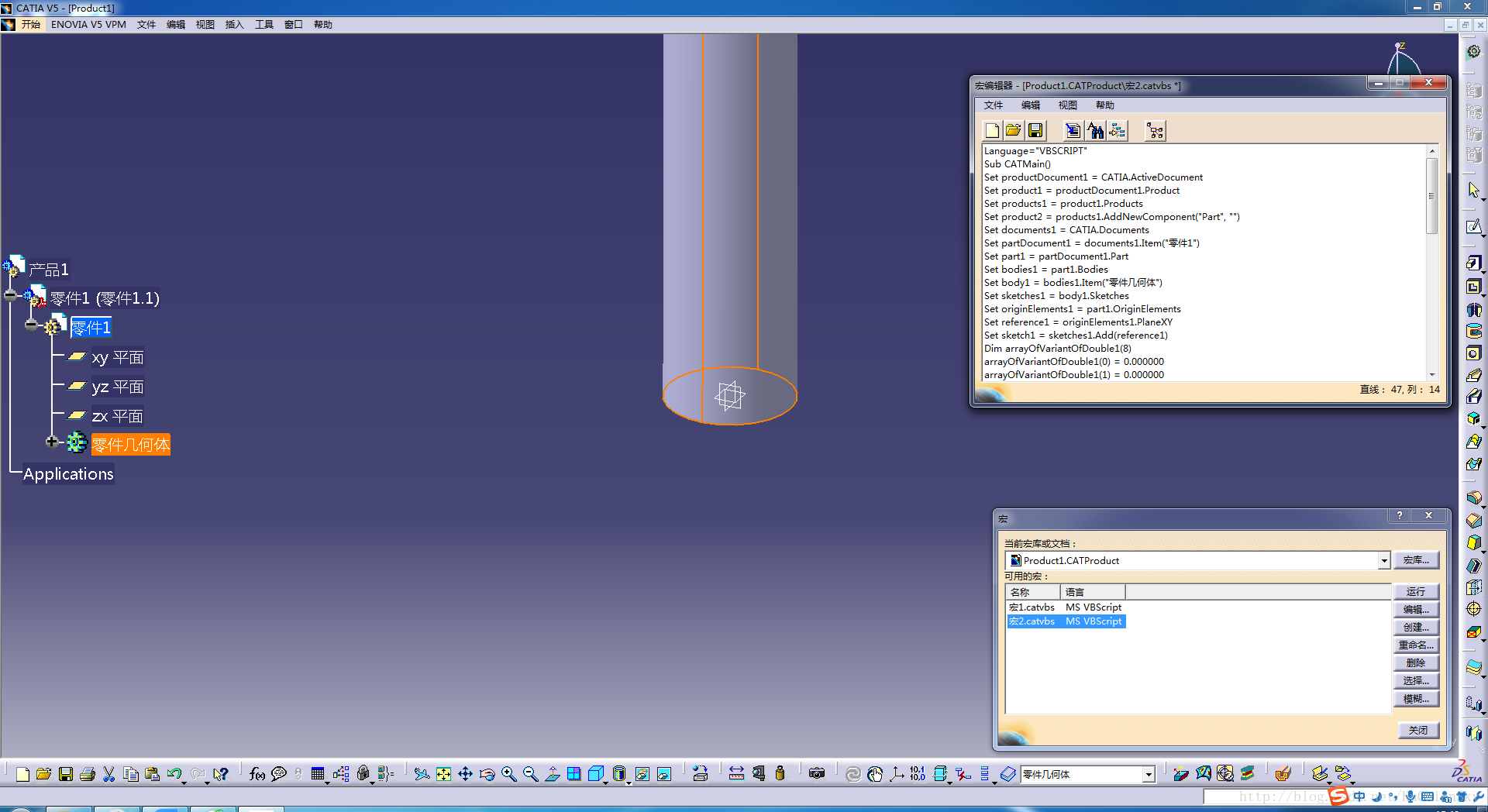Select the yz 平面 tree item

(x=118, y=387)
